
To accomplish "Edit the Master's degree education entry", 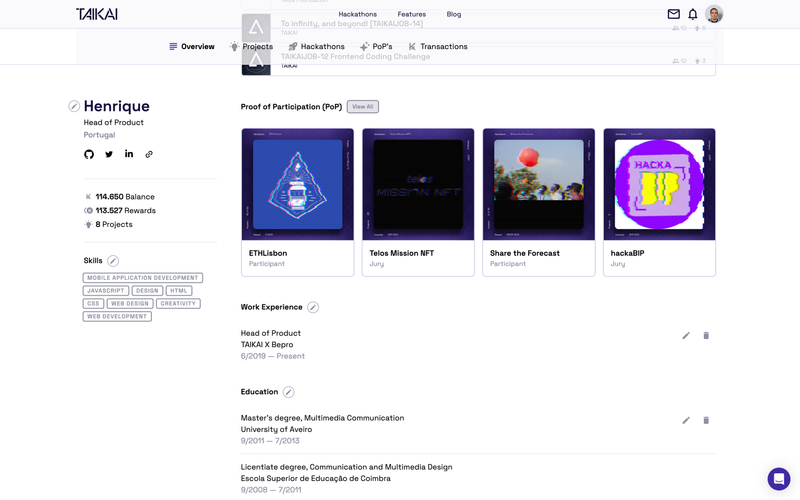I will [686, 421].
